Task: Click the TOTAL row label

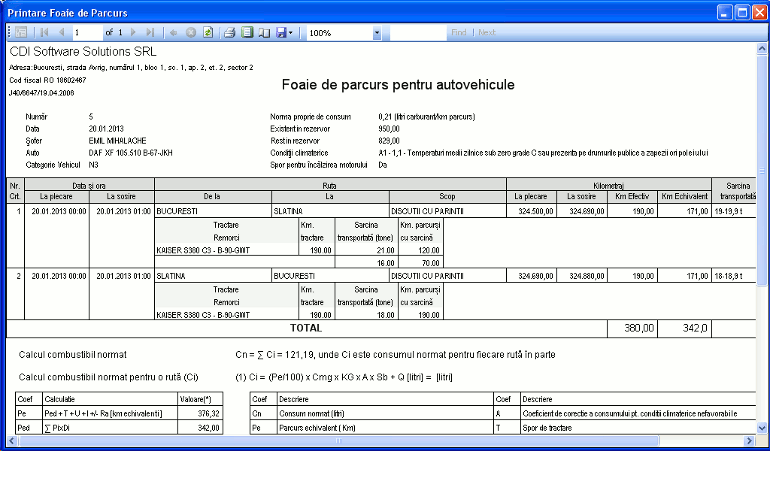Action: coord(306,328)
